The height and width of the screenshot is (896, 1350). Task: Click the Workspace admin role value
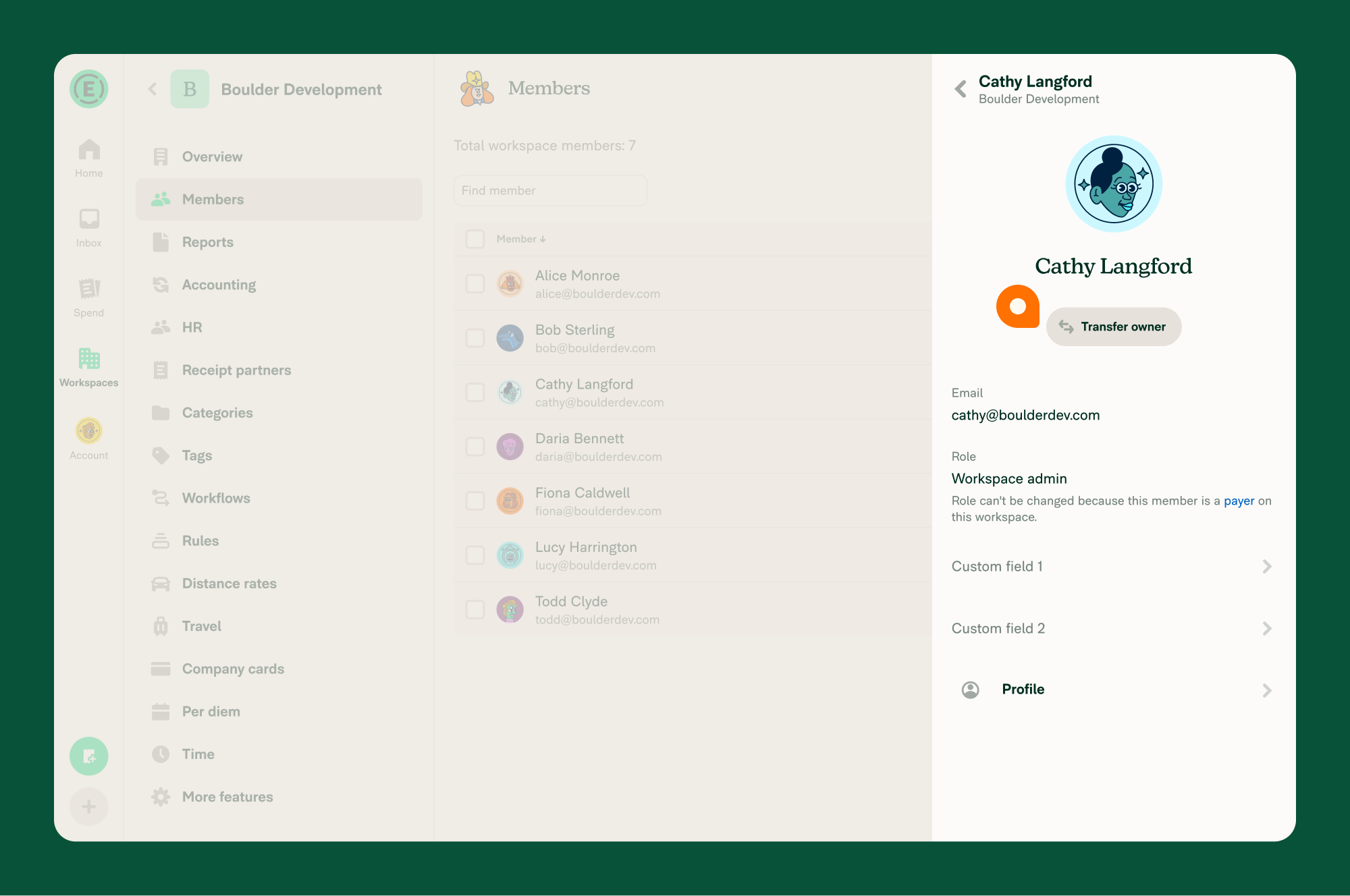click(1009, 479)
